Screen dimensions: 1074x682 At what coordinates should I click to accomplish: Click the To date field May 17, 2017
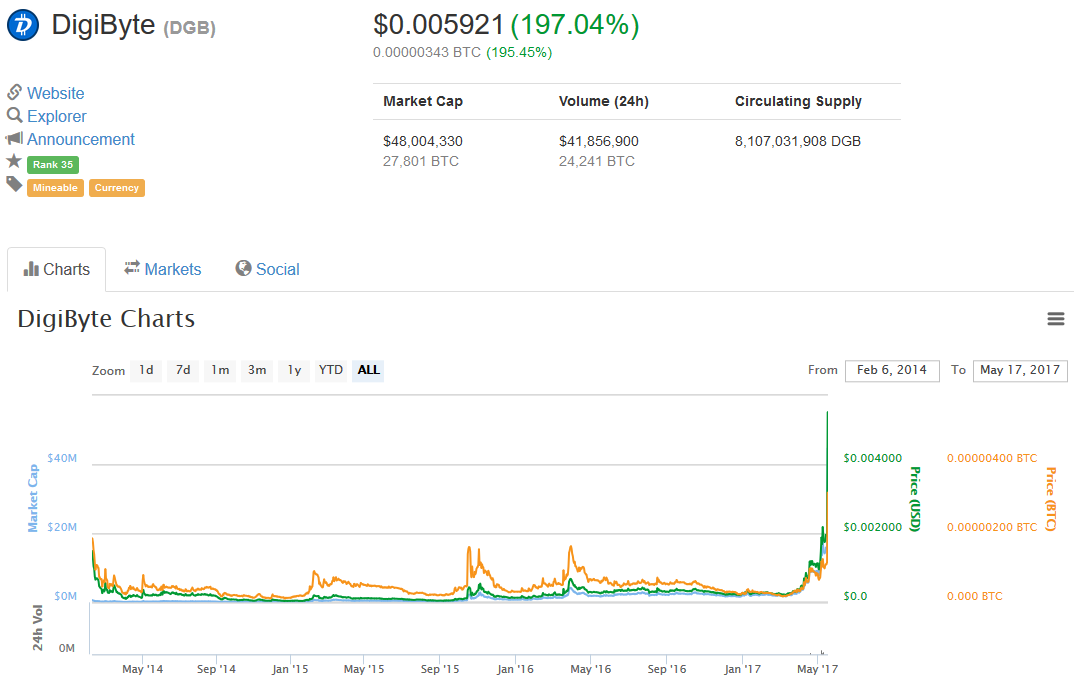coord(1020,370)
